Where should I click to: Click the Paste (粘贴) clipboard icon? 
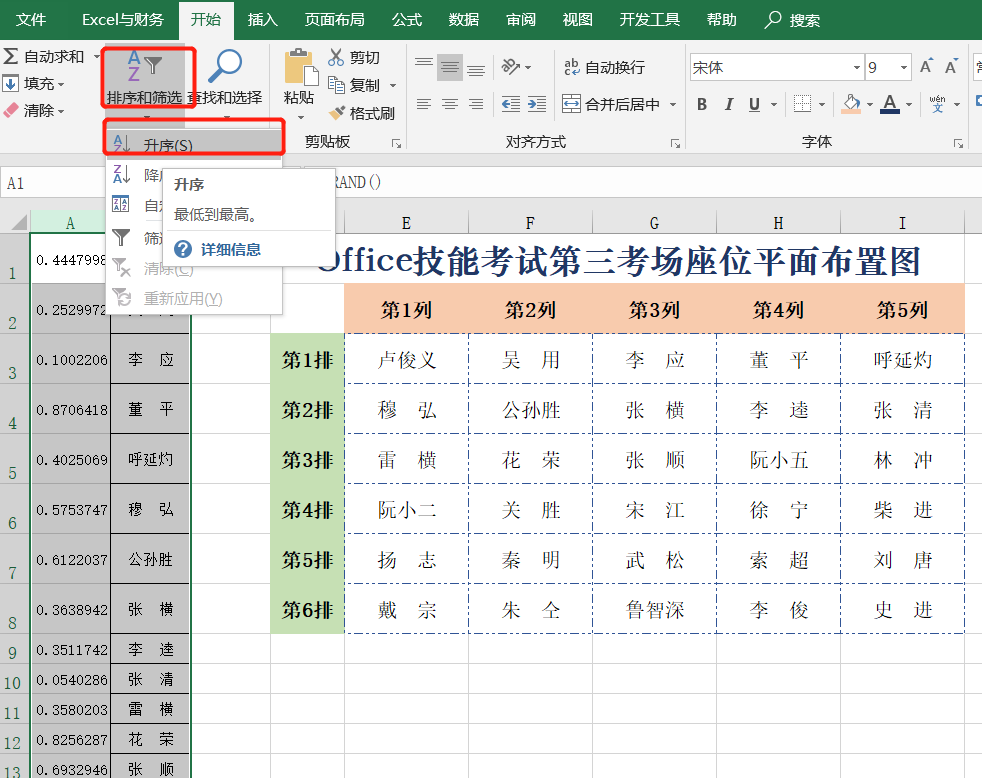pyautogui.click(x=299, y=67)
